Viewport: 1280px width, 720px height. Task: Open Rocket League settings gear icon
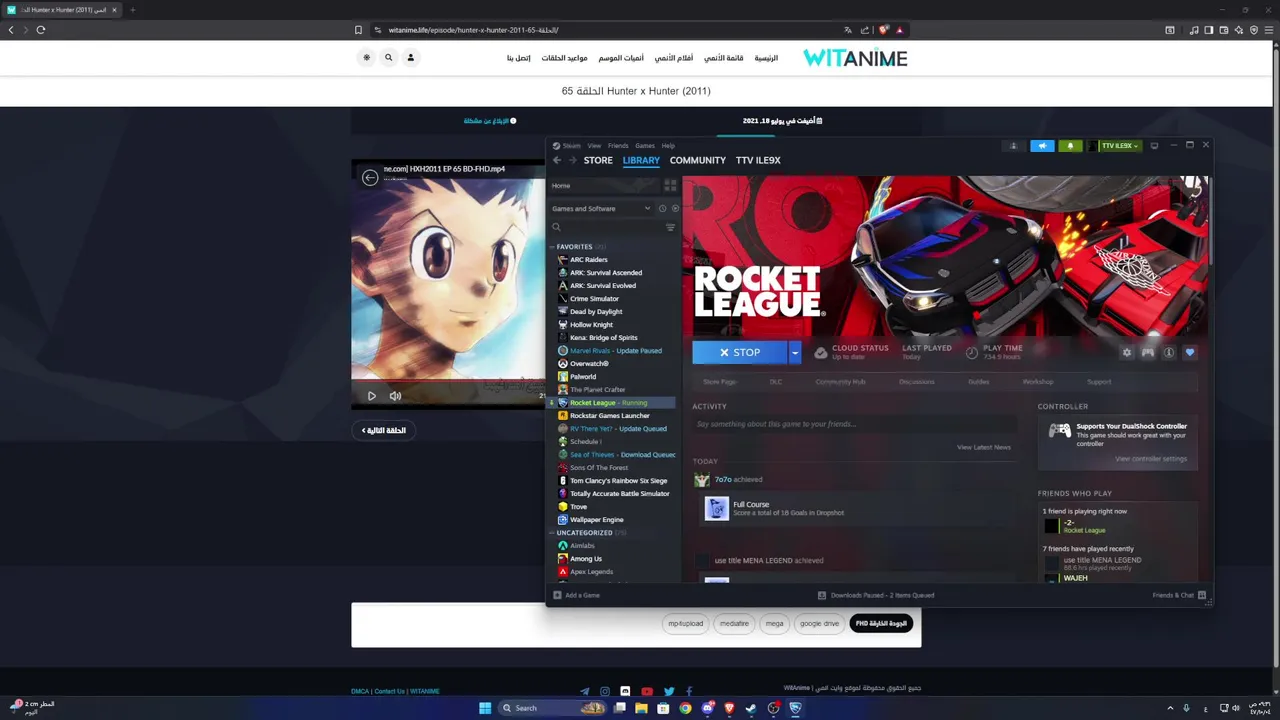[x=1127, y=352]
